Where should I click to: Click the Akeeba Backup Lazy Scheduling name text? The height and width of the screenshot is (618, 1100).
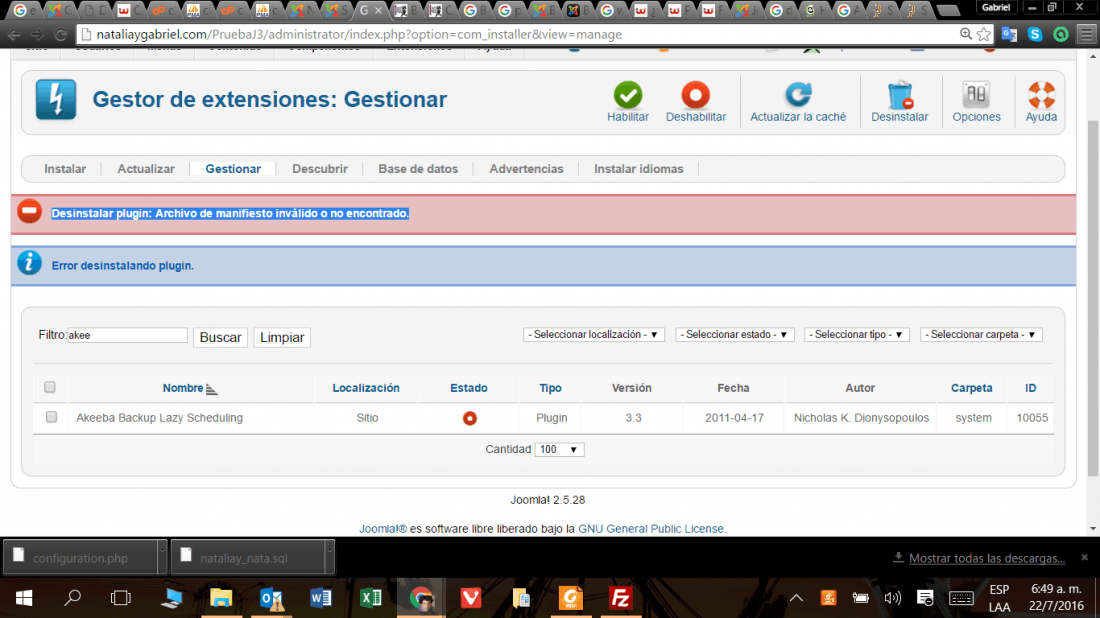[159, 417]
